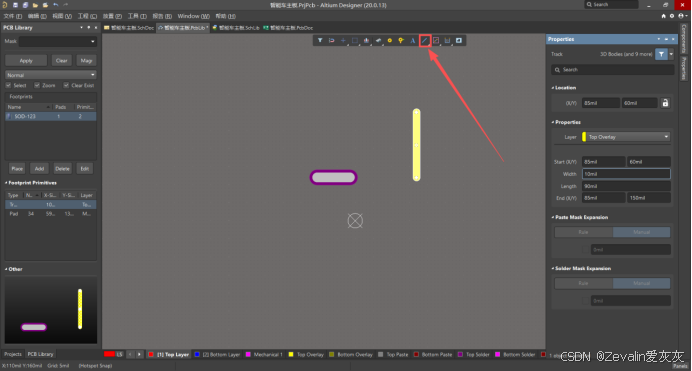Open the settings gear at top right
The image size is (692, 371).
click(x=672, y=16)
